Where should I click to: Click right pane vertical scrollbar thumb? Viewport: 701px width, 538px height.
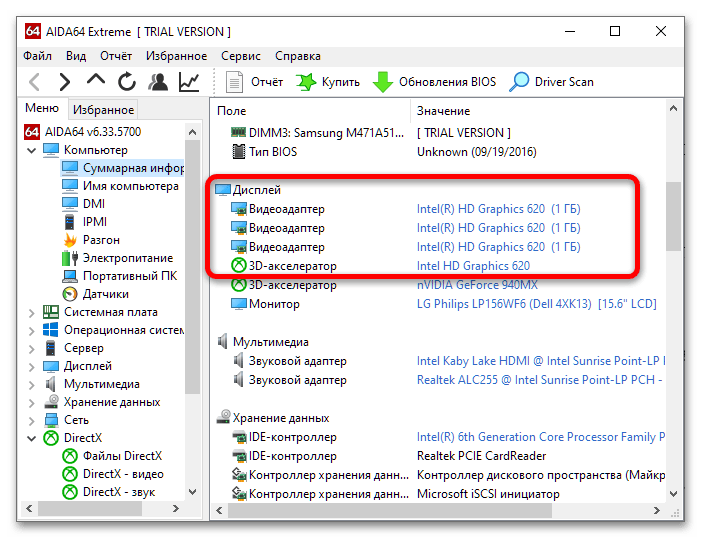click(673, 216)
